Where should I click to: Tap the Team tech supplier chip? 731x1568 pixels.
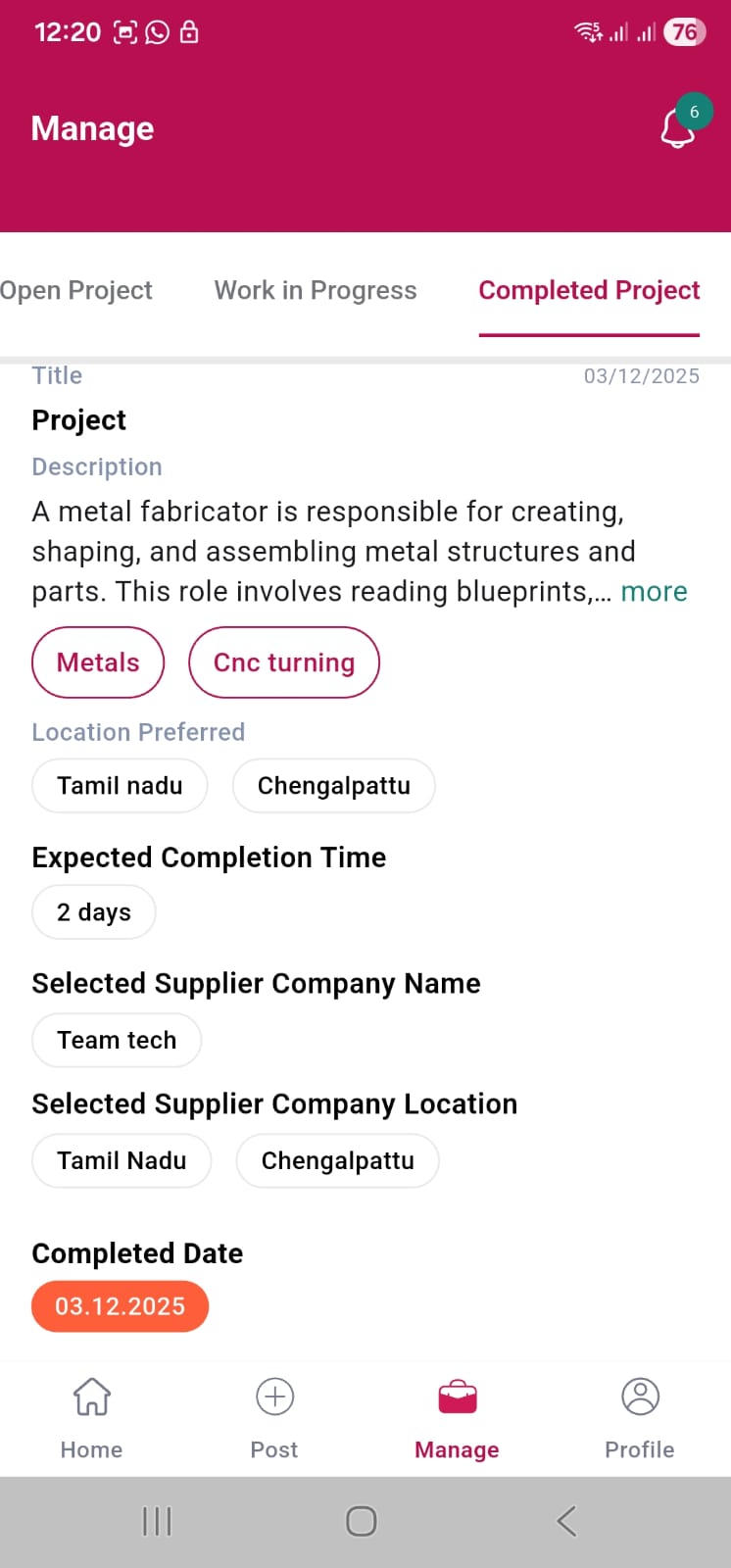(x=117, y=1040)
